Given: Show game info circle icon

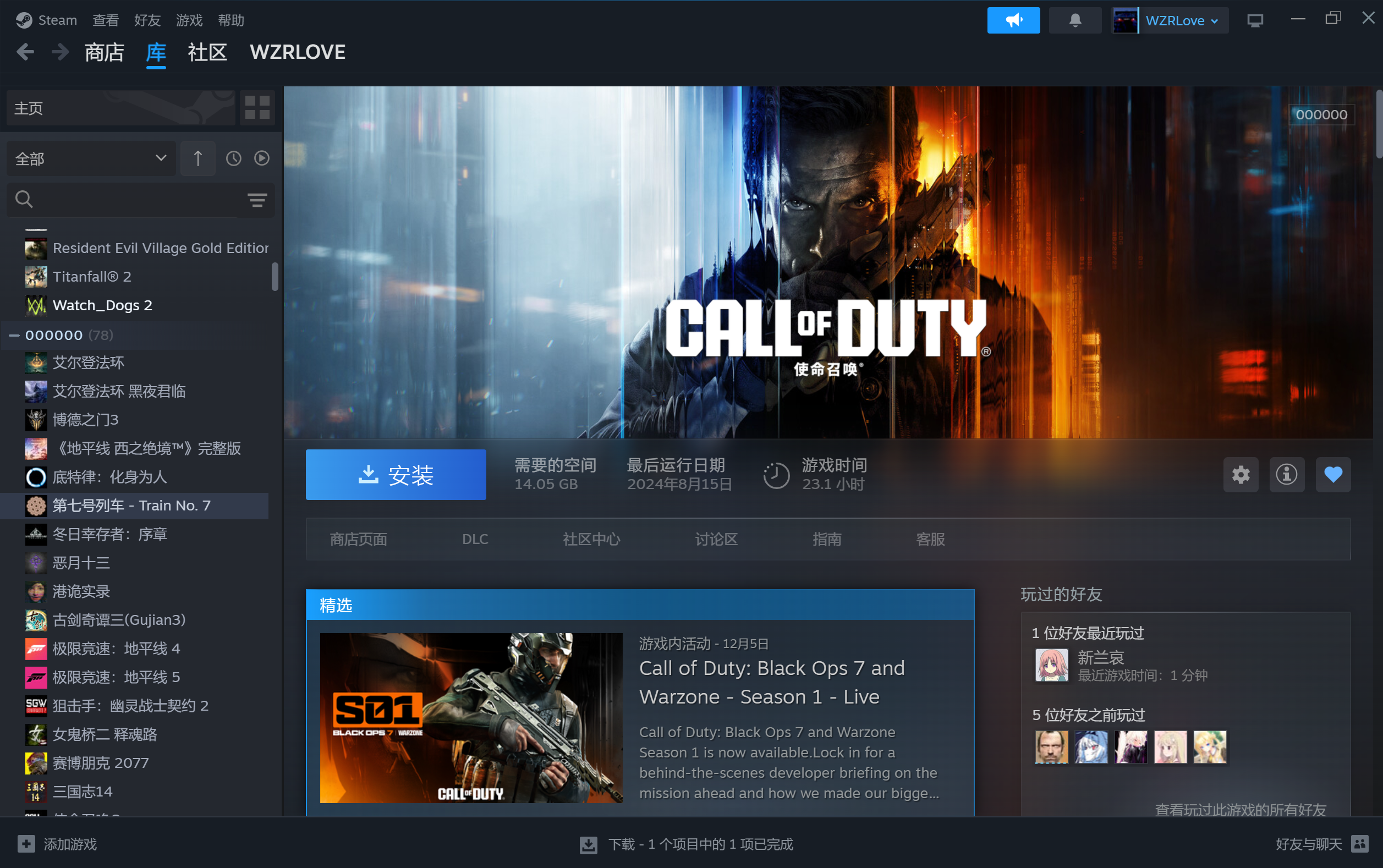Looking at the screenshot, I should [1287, 475].
